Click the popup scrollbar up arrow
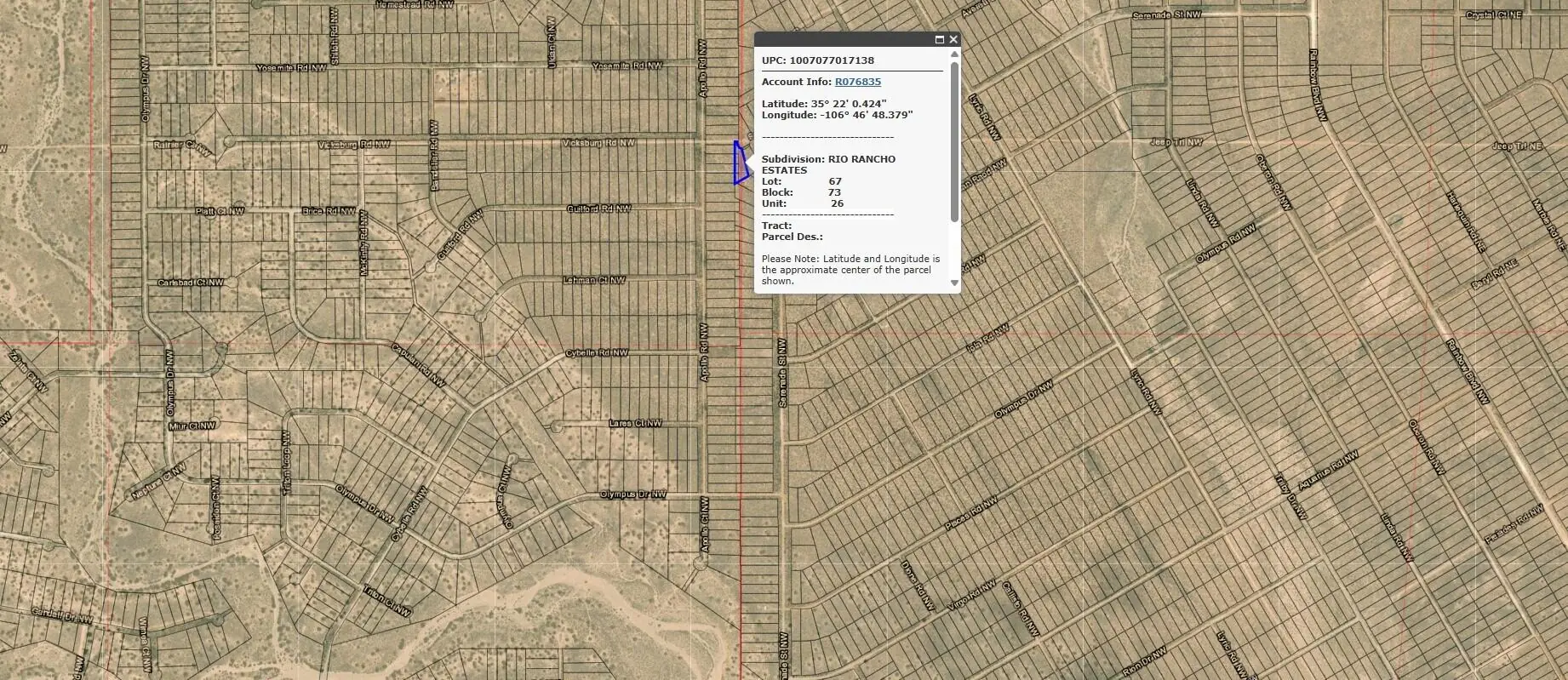Viewport: 1568px width, 680px height. 954,54
